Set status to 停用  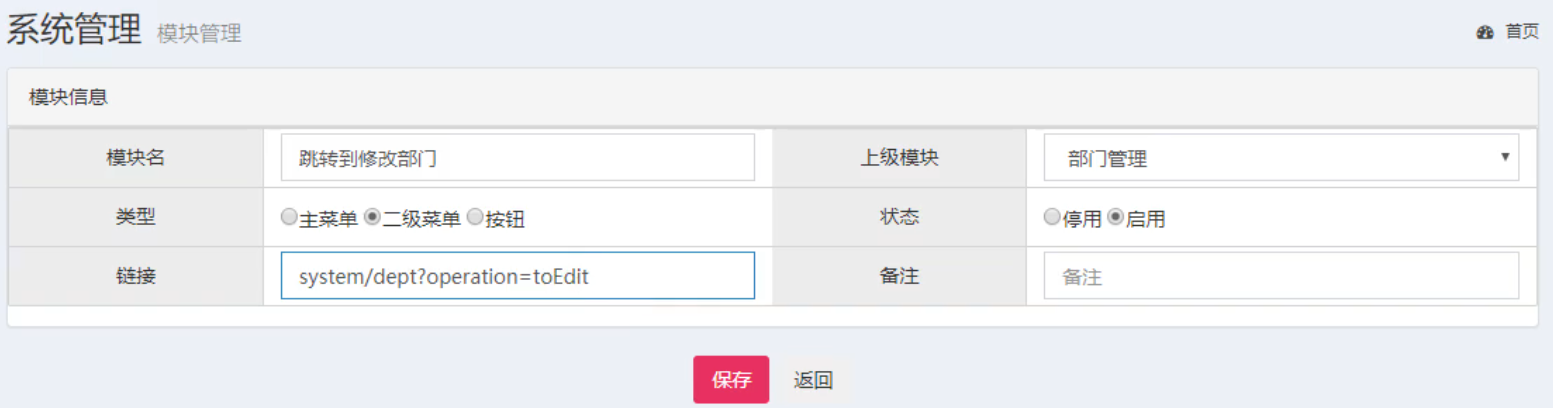[1051, 217]
